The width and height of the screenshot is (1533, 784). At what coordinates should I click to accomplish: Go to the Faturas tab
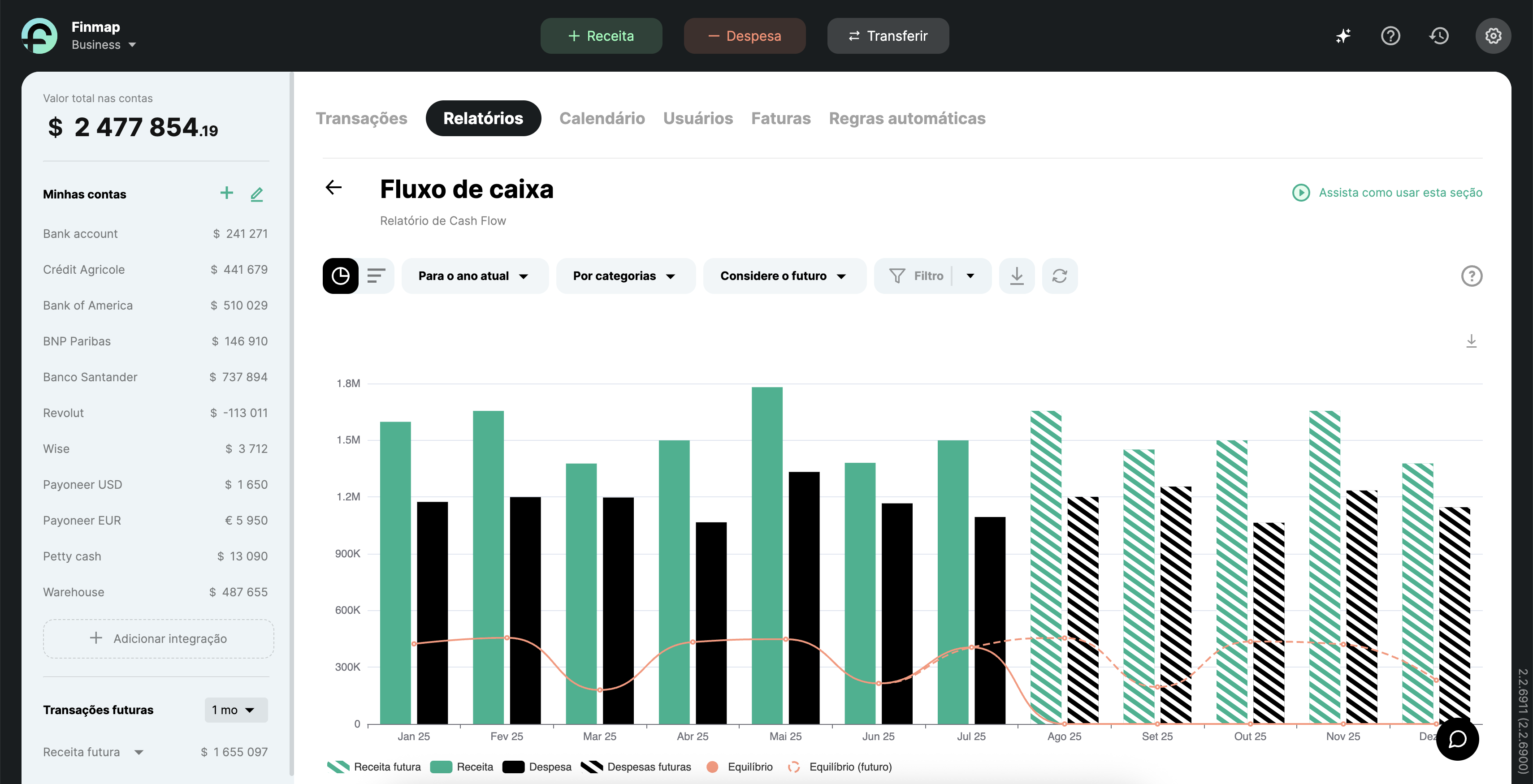[781, 118]
